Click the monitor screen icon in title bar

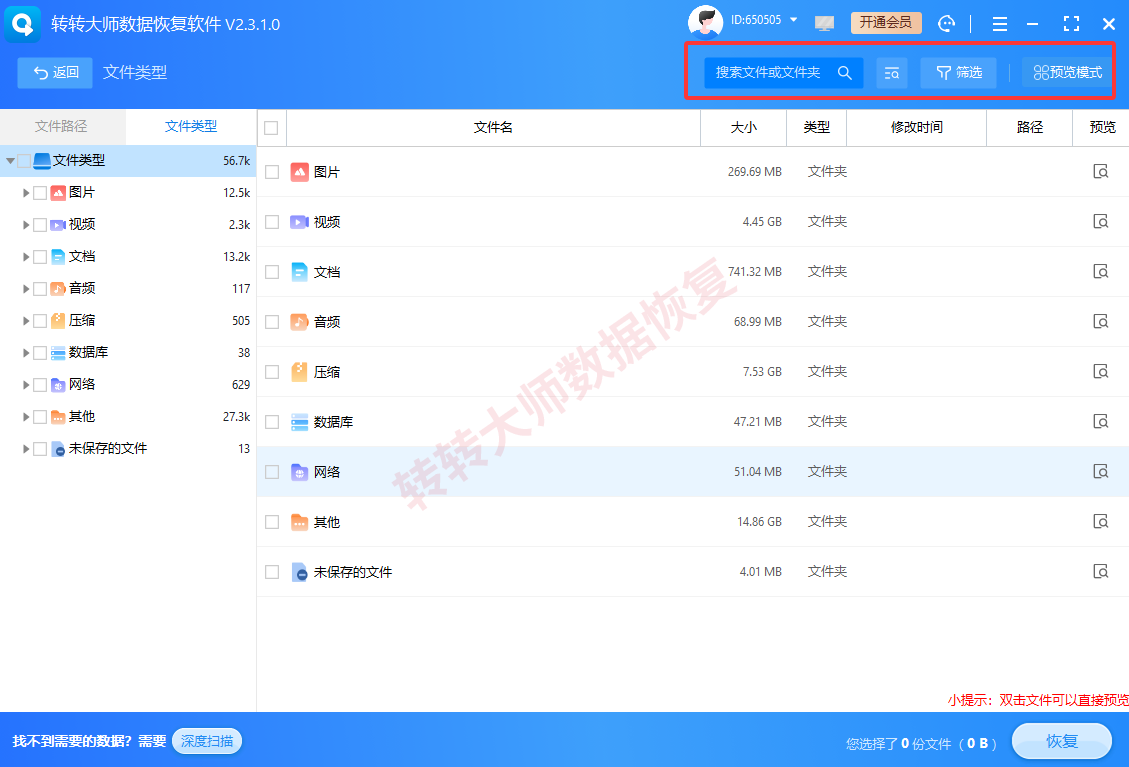tap(824, 24)
